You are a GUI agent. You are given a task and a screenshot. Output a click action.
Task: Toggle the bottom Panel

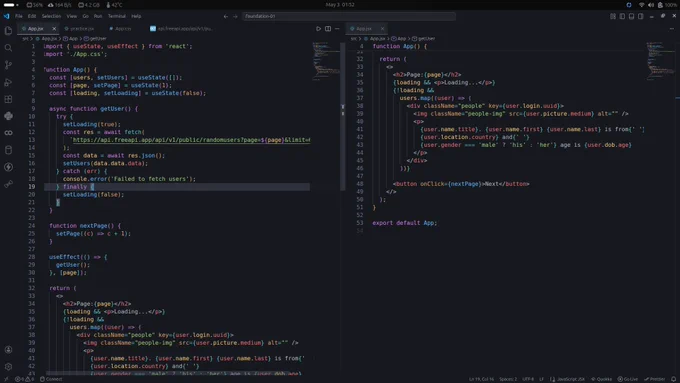coord(631,16)
